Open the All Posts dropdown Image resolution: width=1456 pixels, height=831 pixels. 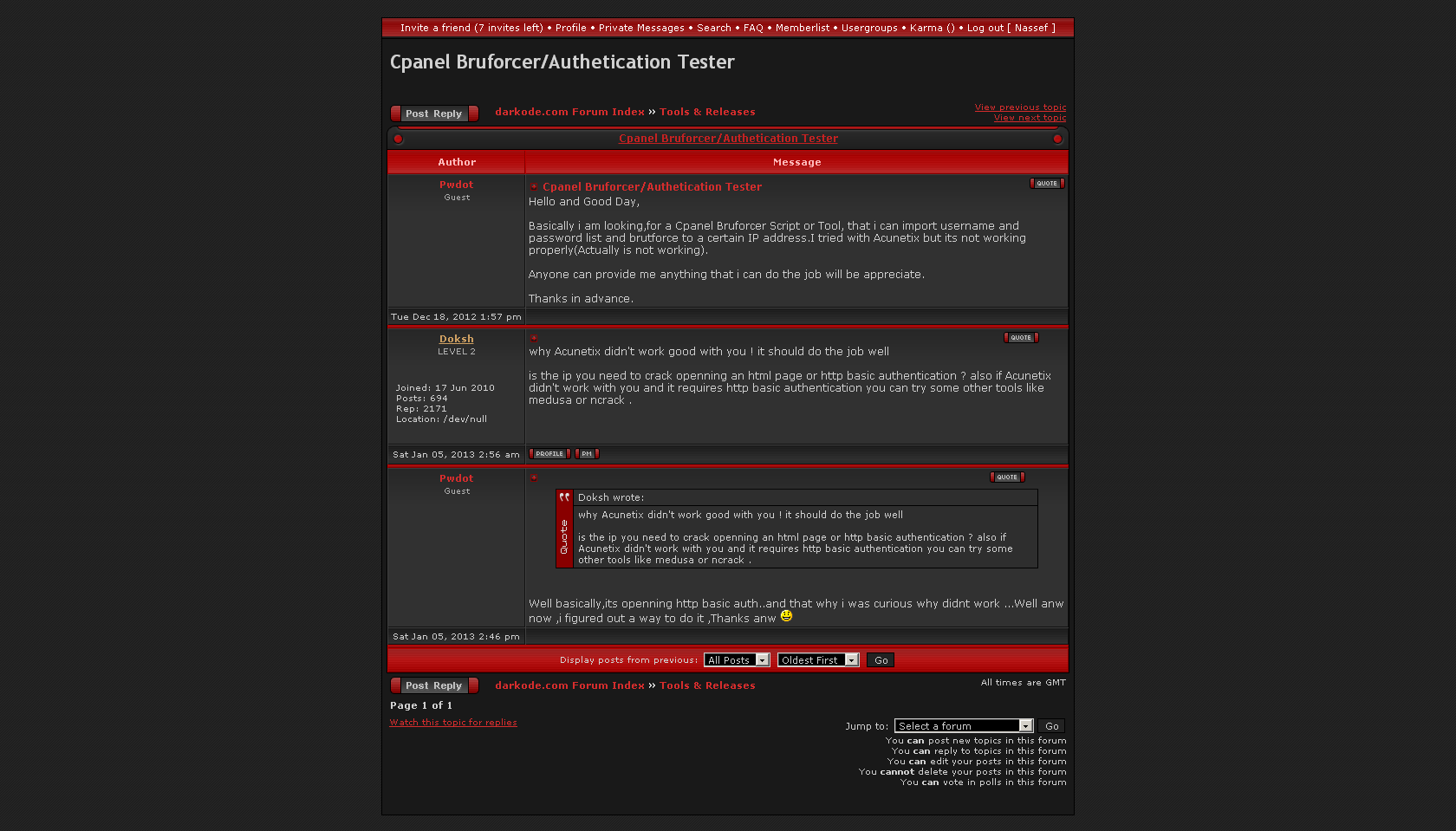pos(736,660)
